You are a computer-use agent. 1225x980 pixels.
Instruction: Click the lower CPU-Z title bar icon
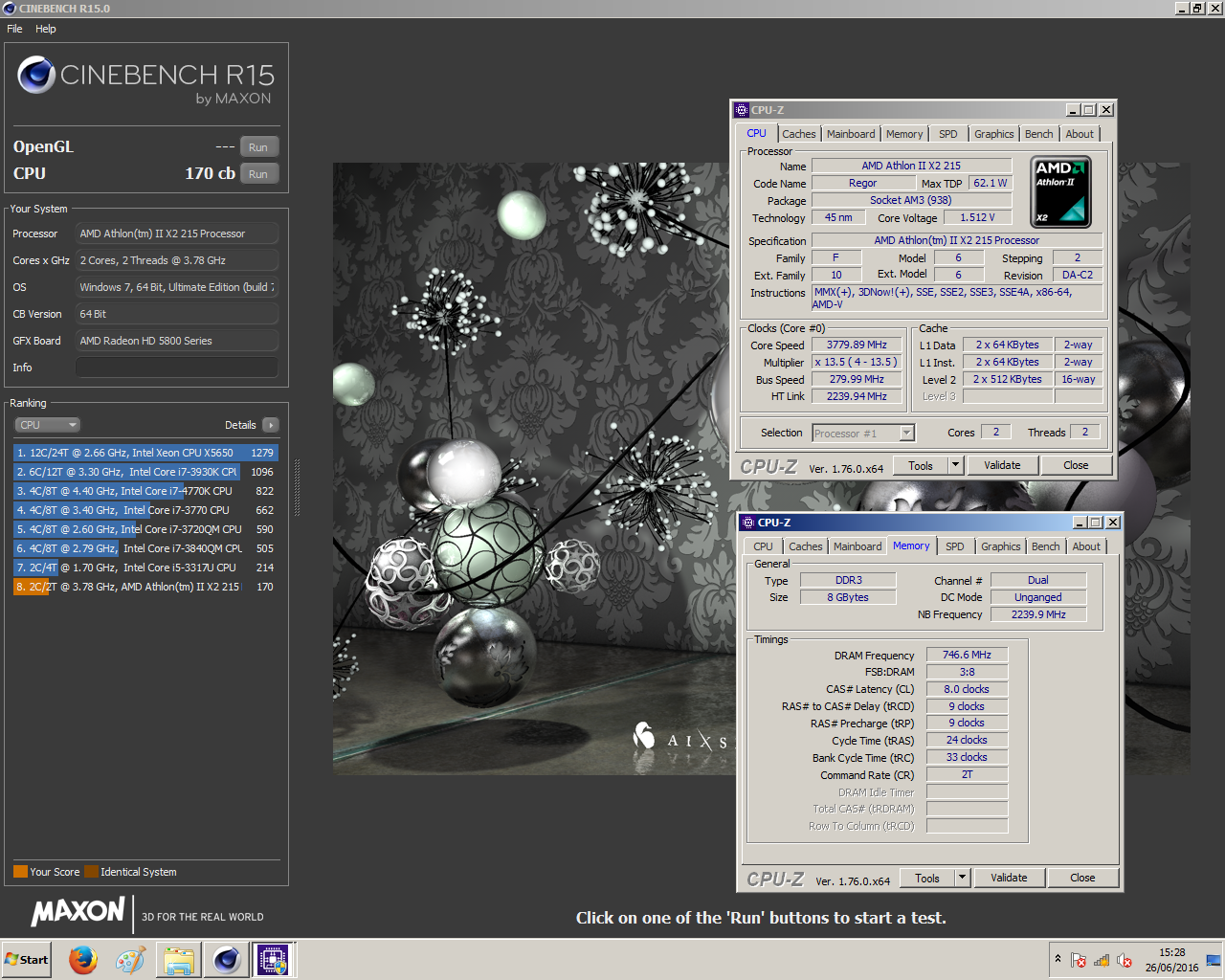(x=748, y=523)
